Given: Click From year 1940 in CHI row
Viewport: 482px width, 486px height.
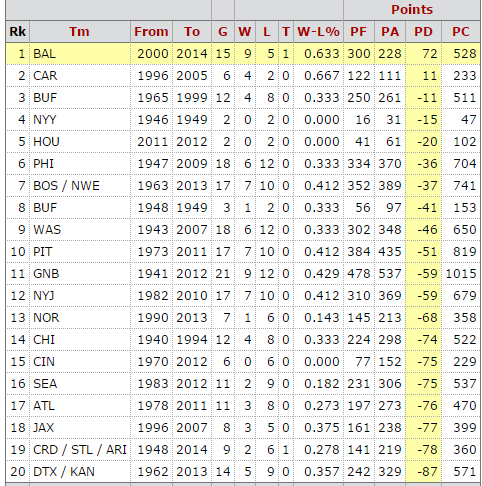Looking at the screenshot, I should (153, 340).
